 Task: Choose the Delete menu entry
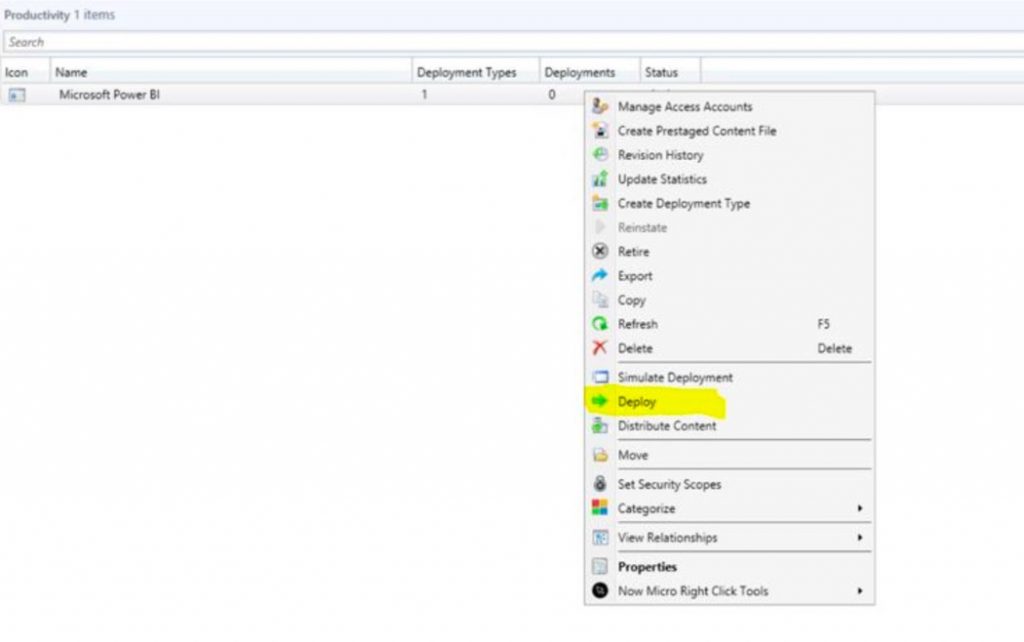click(635, 348)
